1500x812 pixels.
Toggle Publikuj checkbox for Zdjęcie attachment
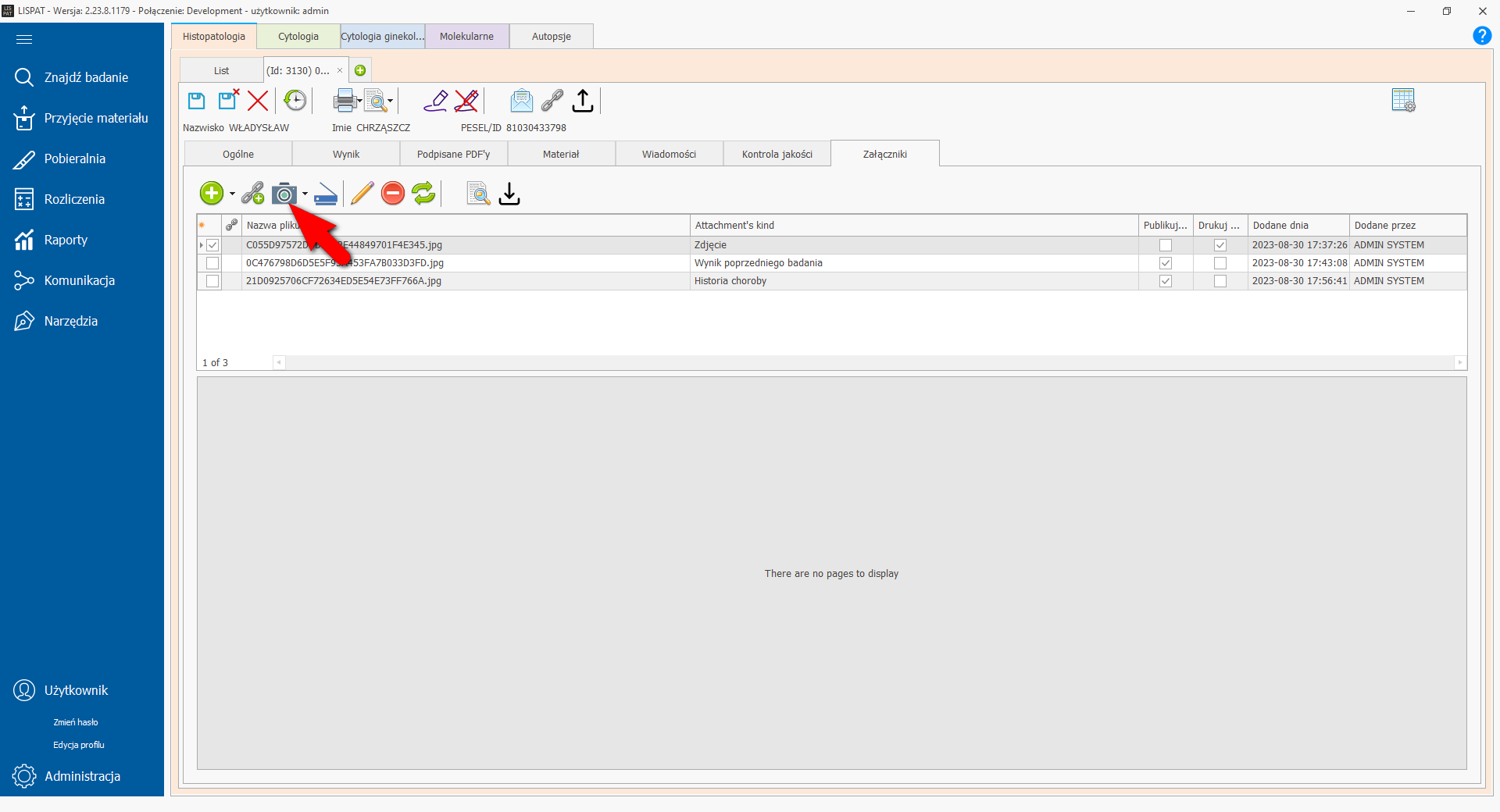pyautogui.click(x=1165, y=245)
